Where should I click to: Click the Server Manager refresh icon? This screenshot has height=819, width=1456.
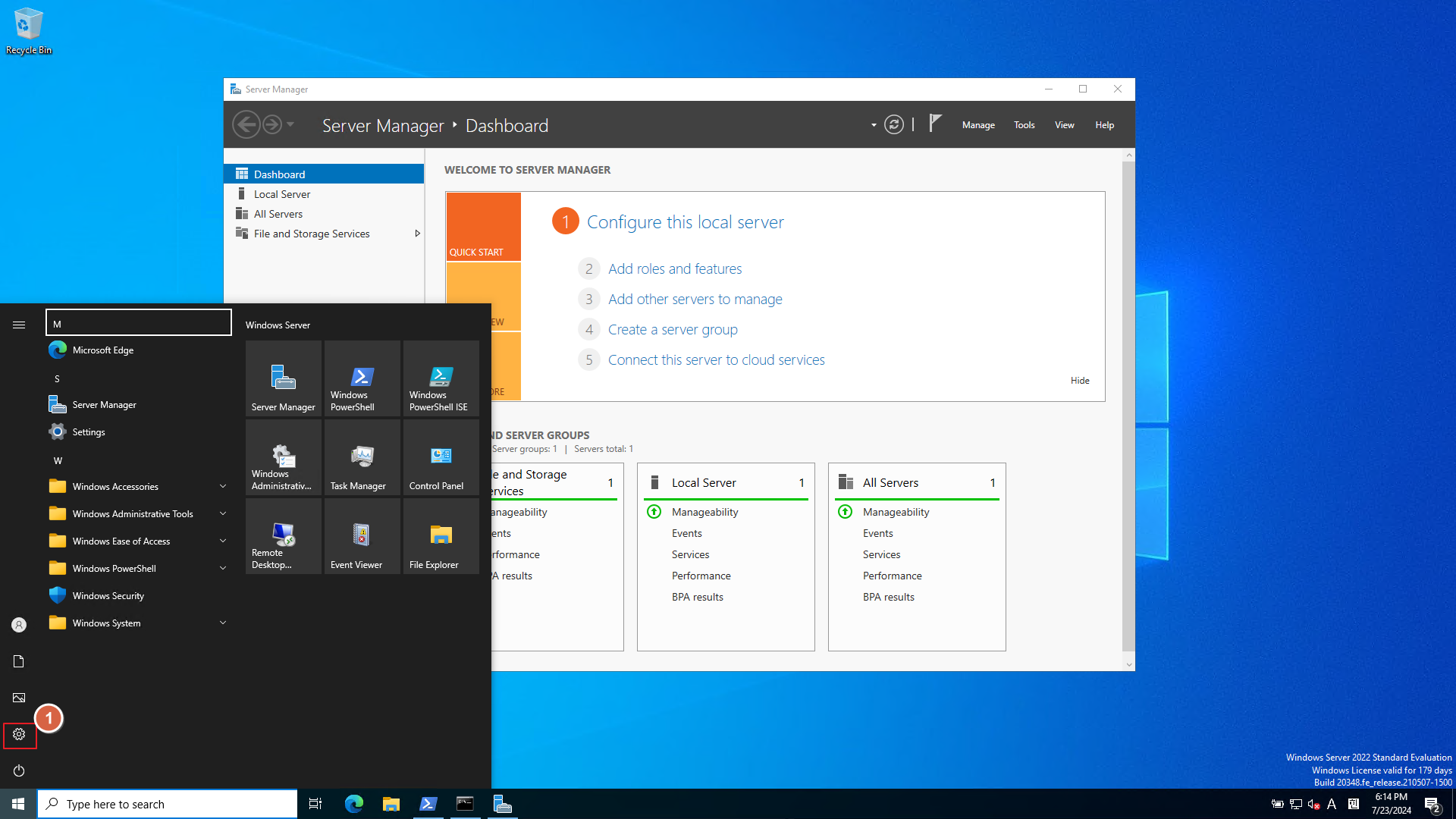pos(894,125)
